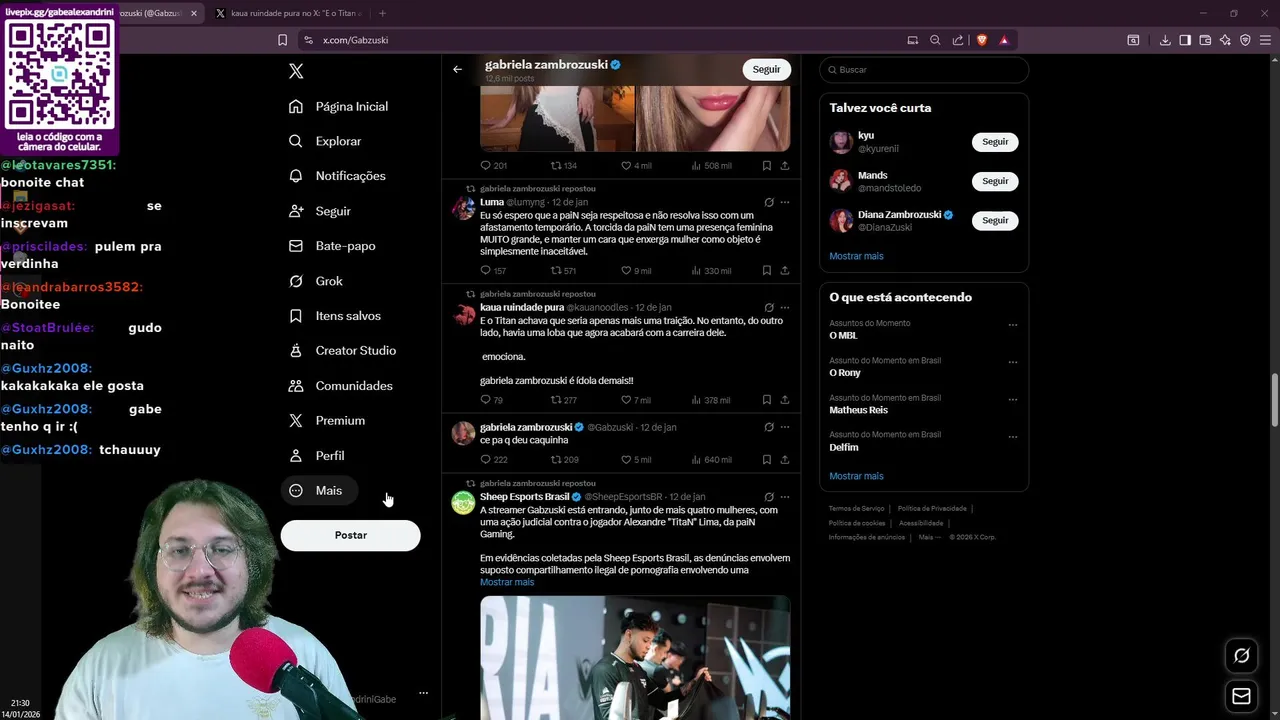
Task: Click Grok icon on kaua ruindade pura's post
Action: (x=769, y=307)
